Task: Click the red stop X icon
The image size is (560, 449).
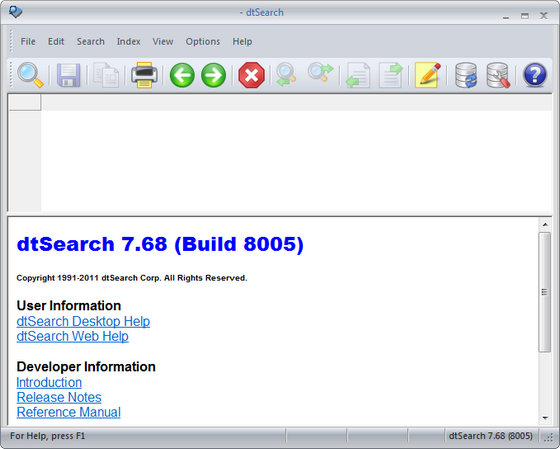Action: pos(251,75)
